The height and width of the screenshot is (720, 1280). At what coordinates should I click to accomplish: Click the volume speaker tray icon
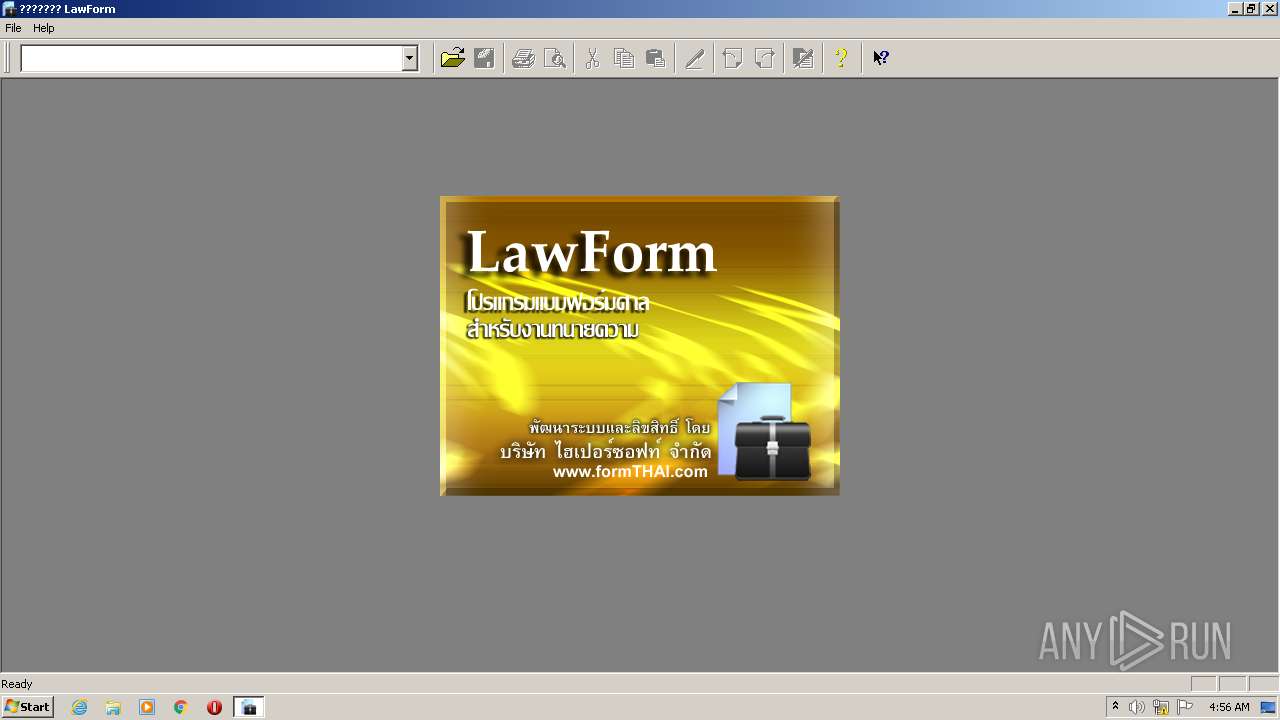point(1137,707)
